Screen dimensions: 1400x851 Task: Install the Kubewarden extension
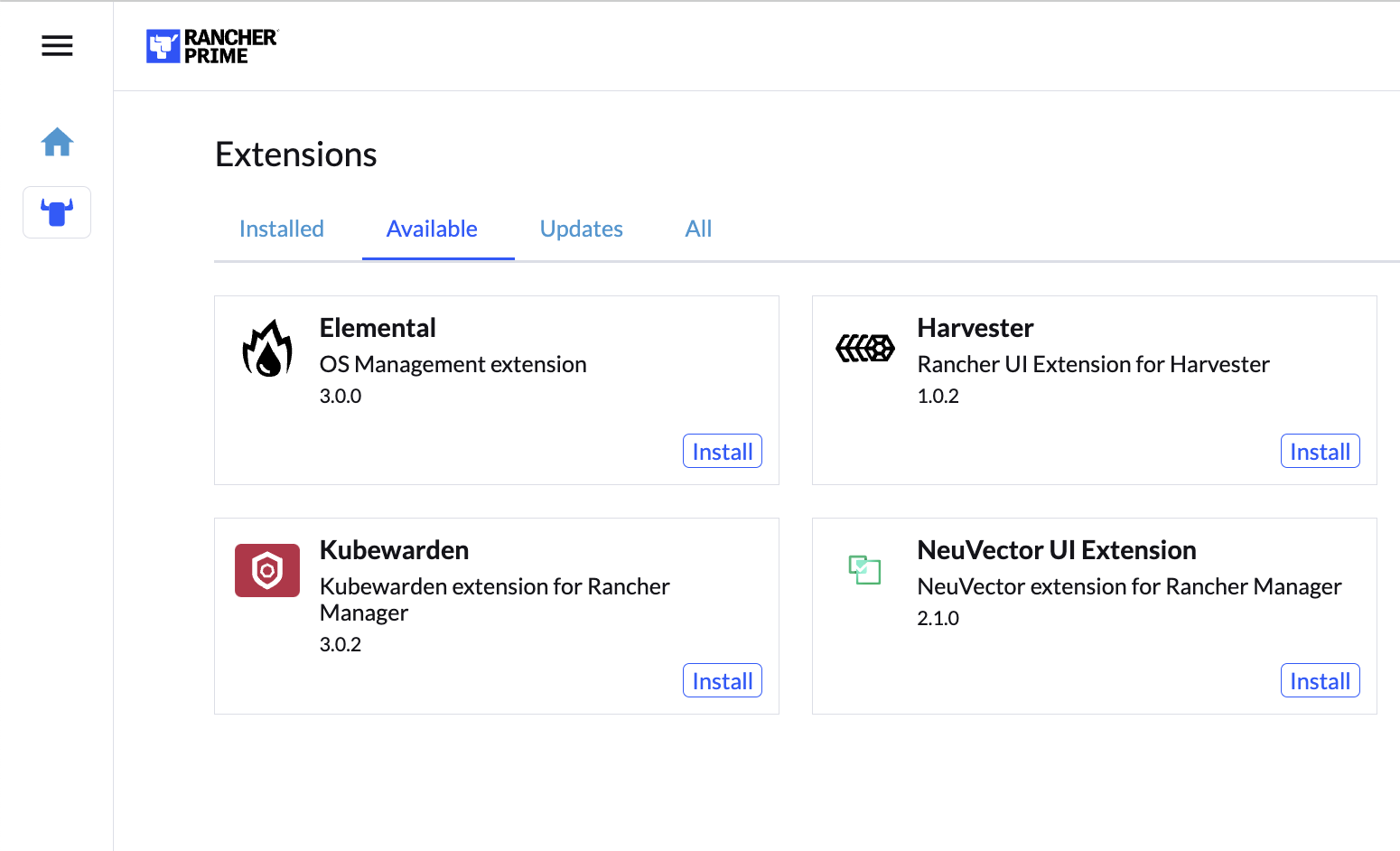(722, 680)
